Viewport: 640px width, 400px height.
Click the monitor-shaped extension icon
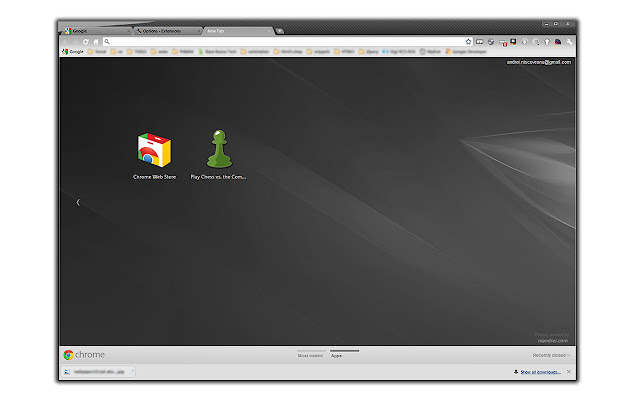pos(513,42)
